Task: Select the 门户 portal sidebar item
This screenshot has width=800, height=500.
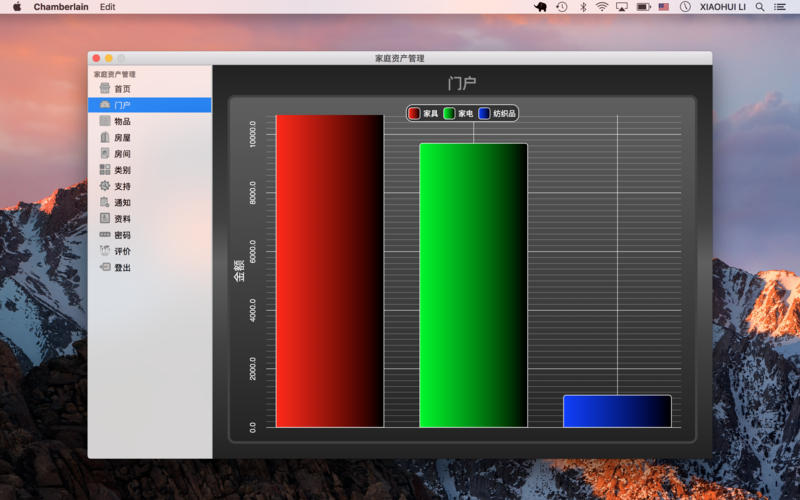Action: pyautogui.click(x=149, y=105)
